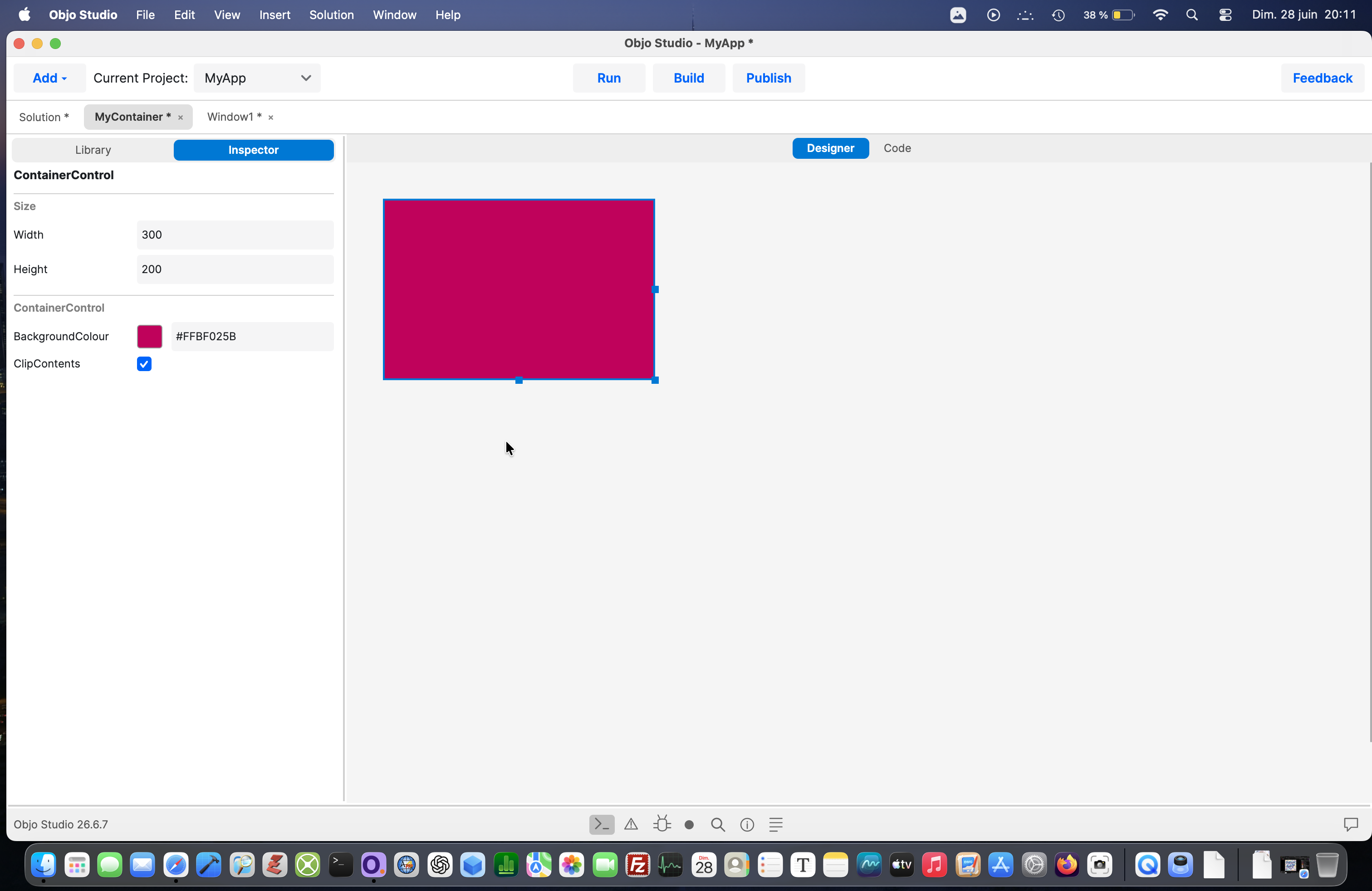1372x891 pixels.
Task: Open Spotlight search in menu bar
Action: pos(1192,15)
